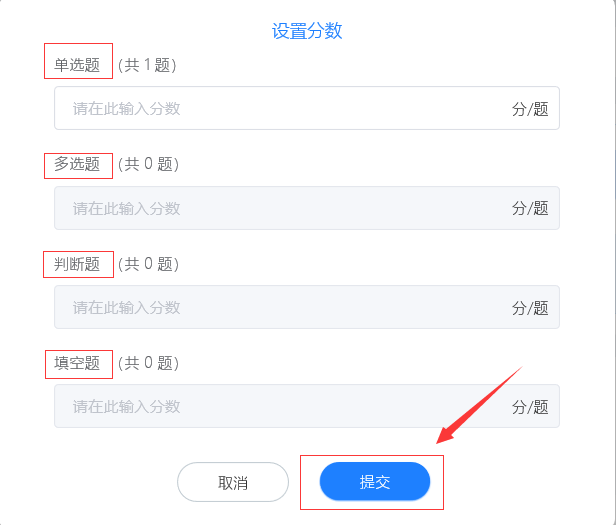Screen dimensions: 616x525
Task: Click 分/题 suffix in 多选题 field
Action: [530, 208]
